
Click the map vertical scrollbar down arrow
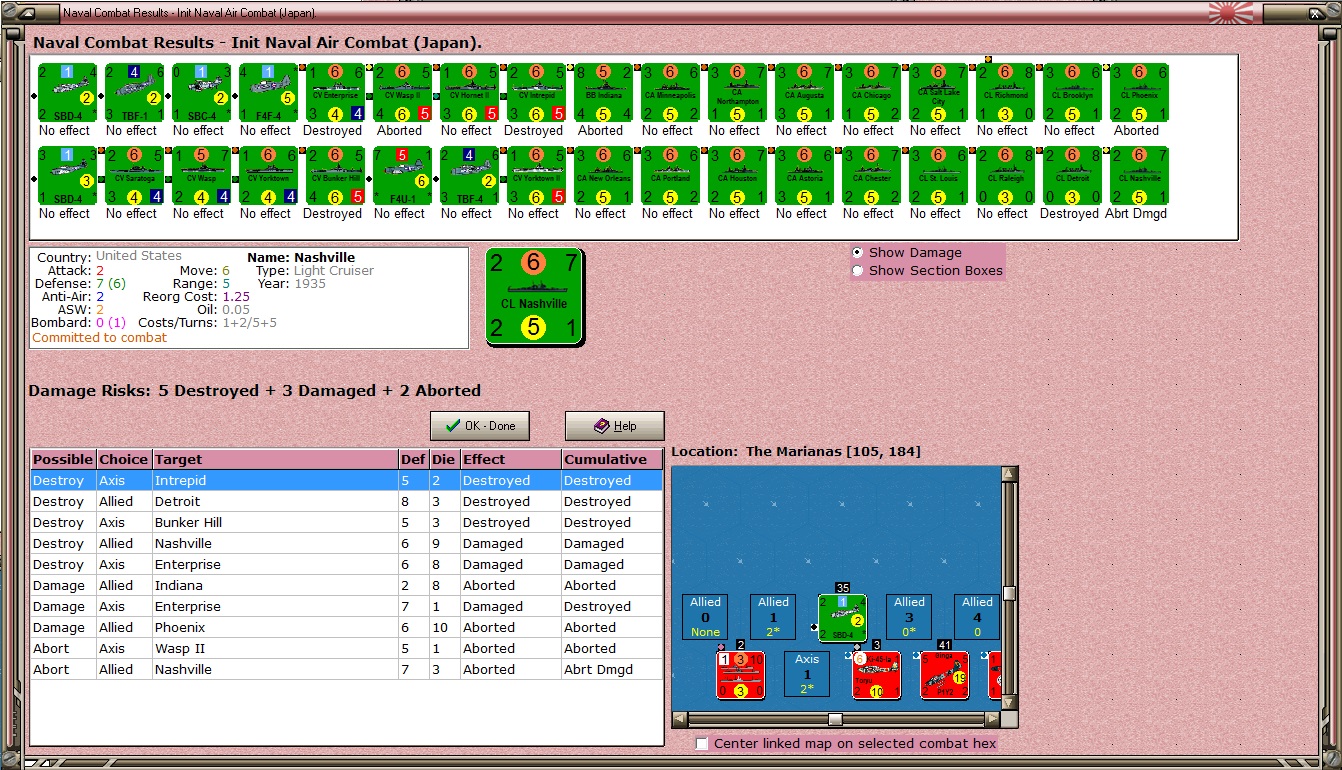coord(1010,703)
